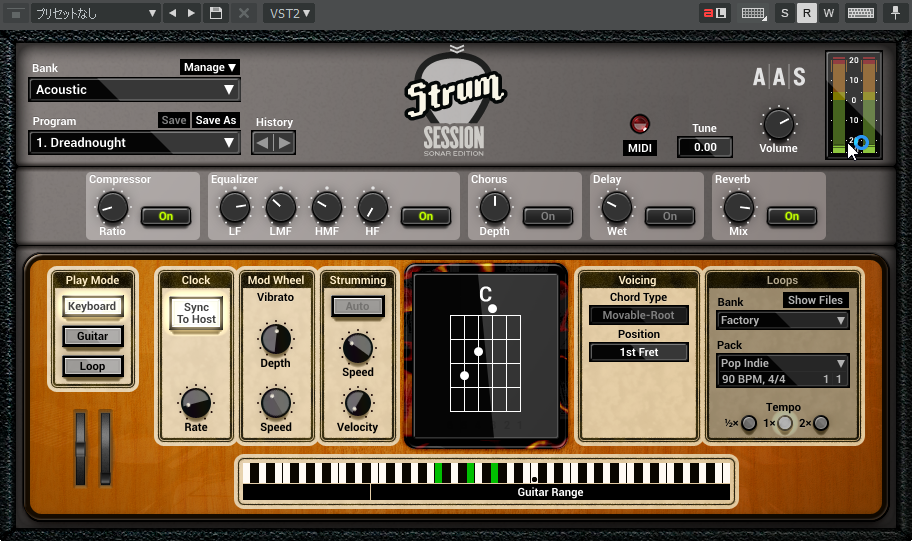Click the Equalizer LMF knob
This screenshot has height=541, width=912.
coord(280,208)
